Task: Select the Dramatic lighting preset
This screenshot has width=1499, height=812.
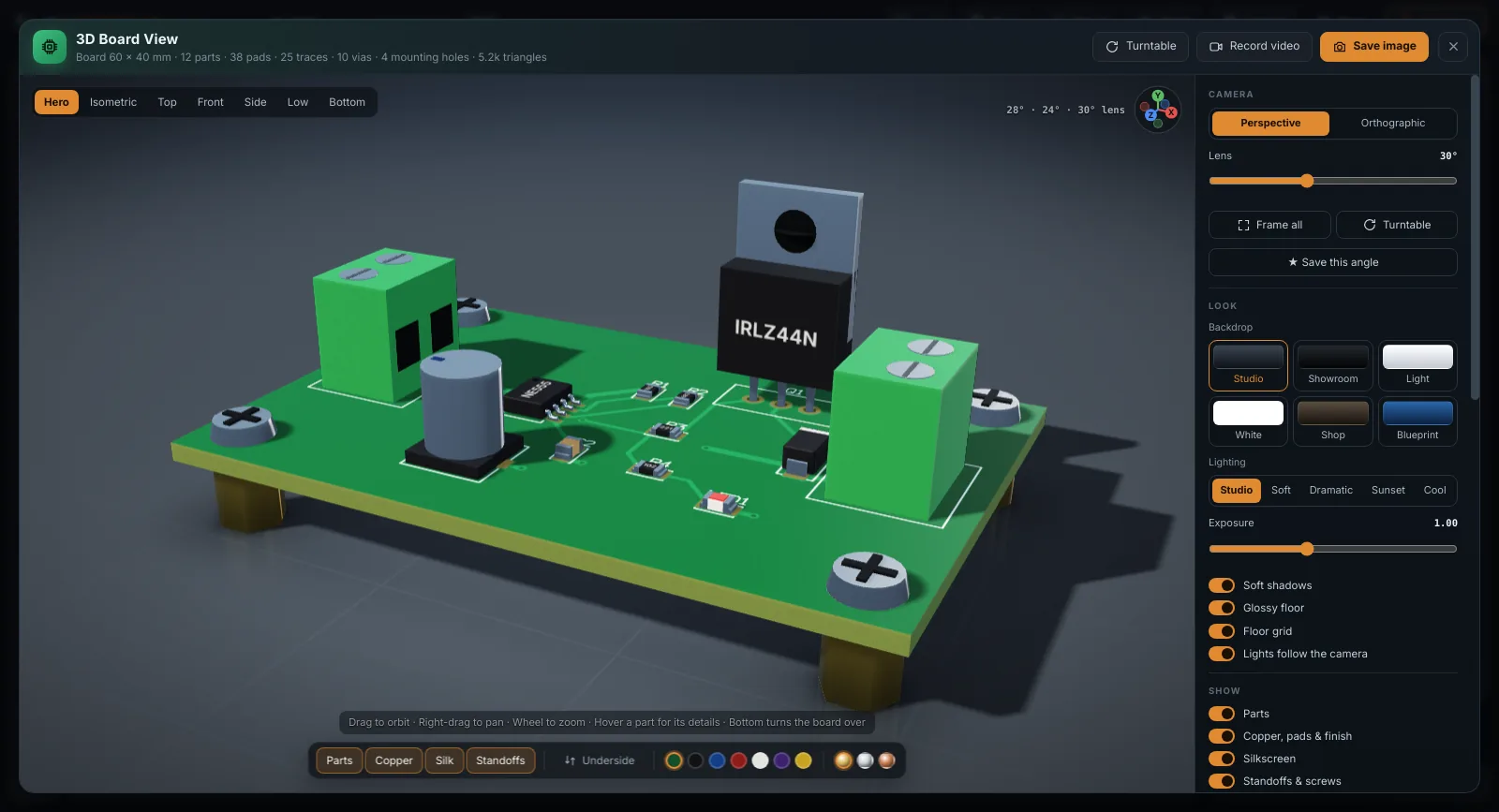Action: click(1331, 491)
